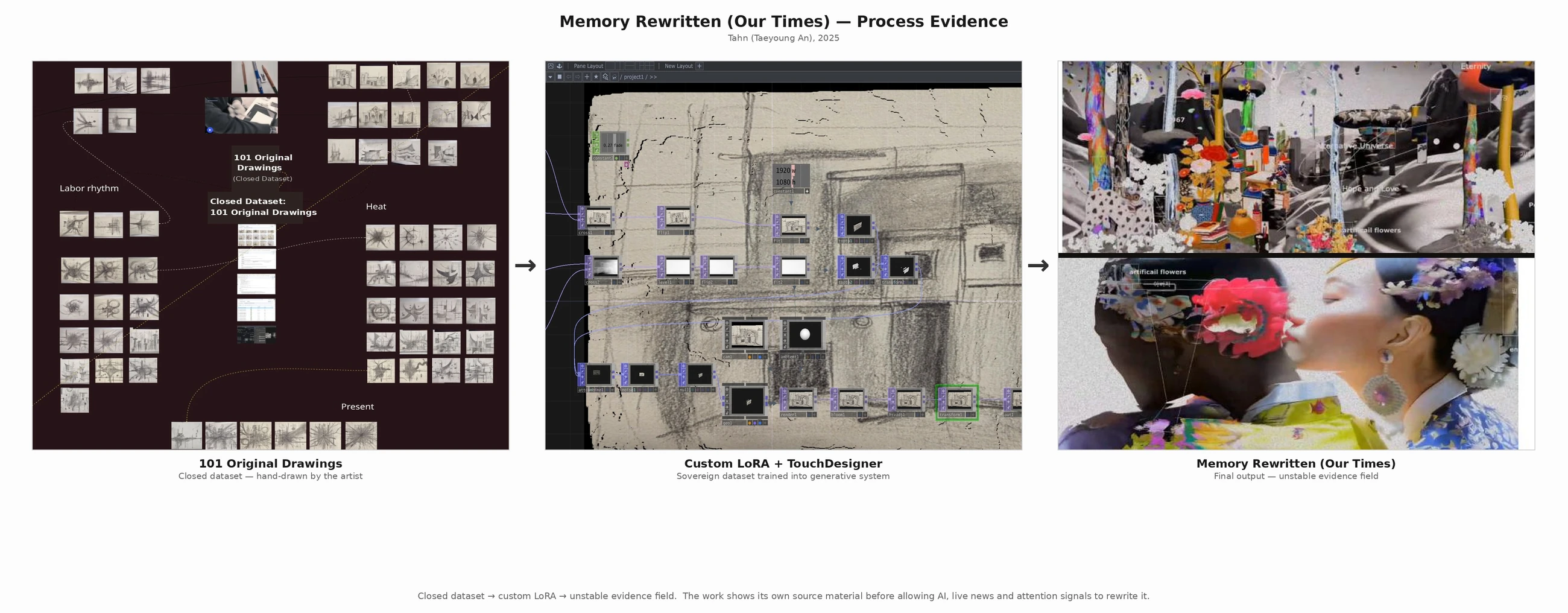Select the green-highlighted transform1 node
Viewport: 1568px width, 613px height.
click(x=958, y=402)
